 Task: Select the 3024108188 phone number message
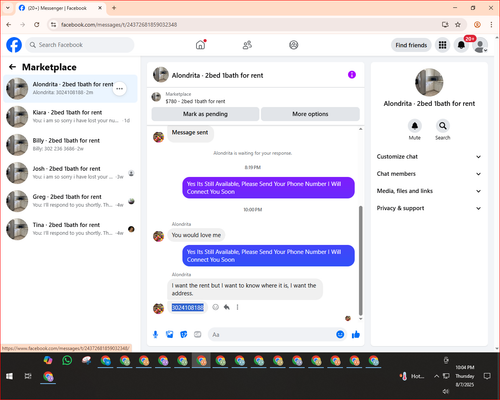tap(188, 307)
